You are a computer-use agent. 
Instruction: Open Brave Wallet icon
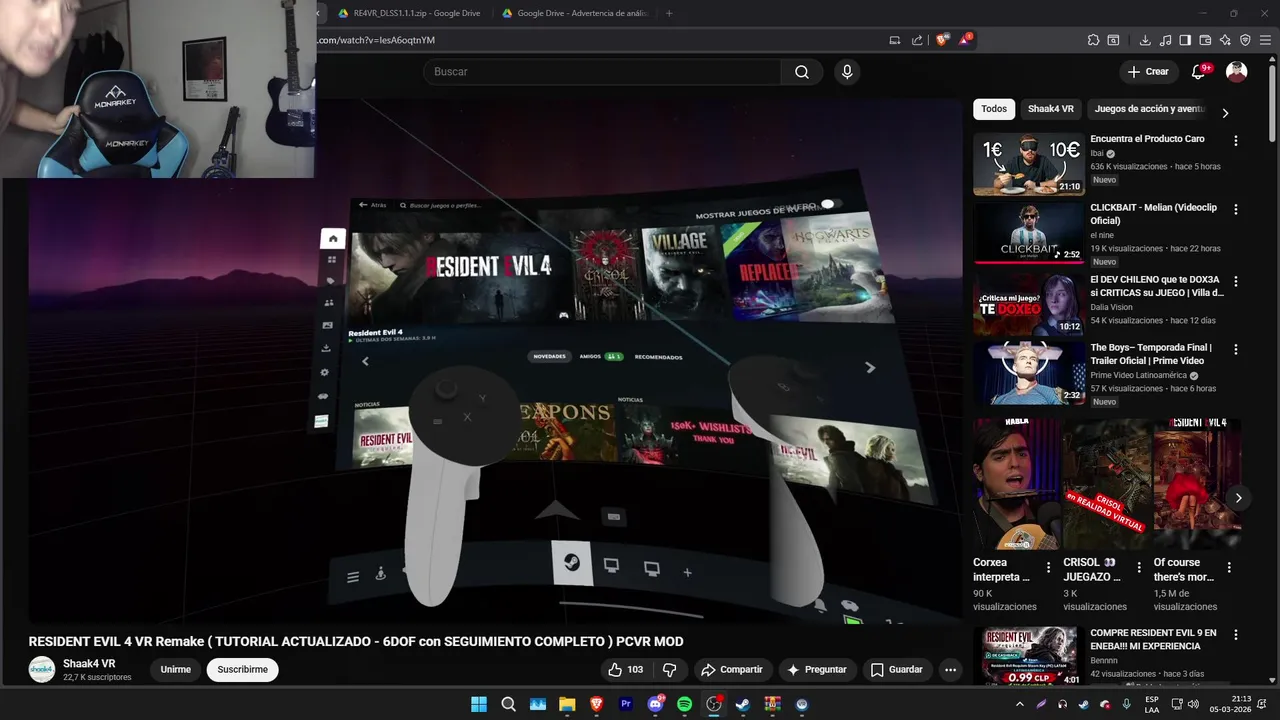[x=1205, y=40]
